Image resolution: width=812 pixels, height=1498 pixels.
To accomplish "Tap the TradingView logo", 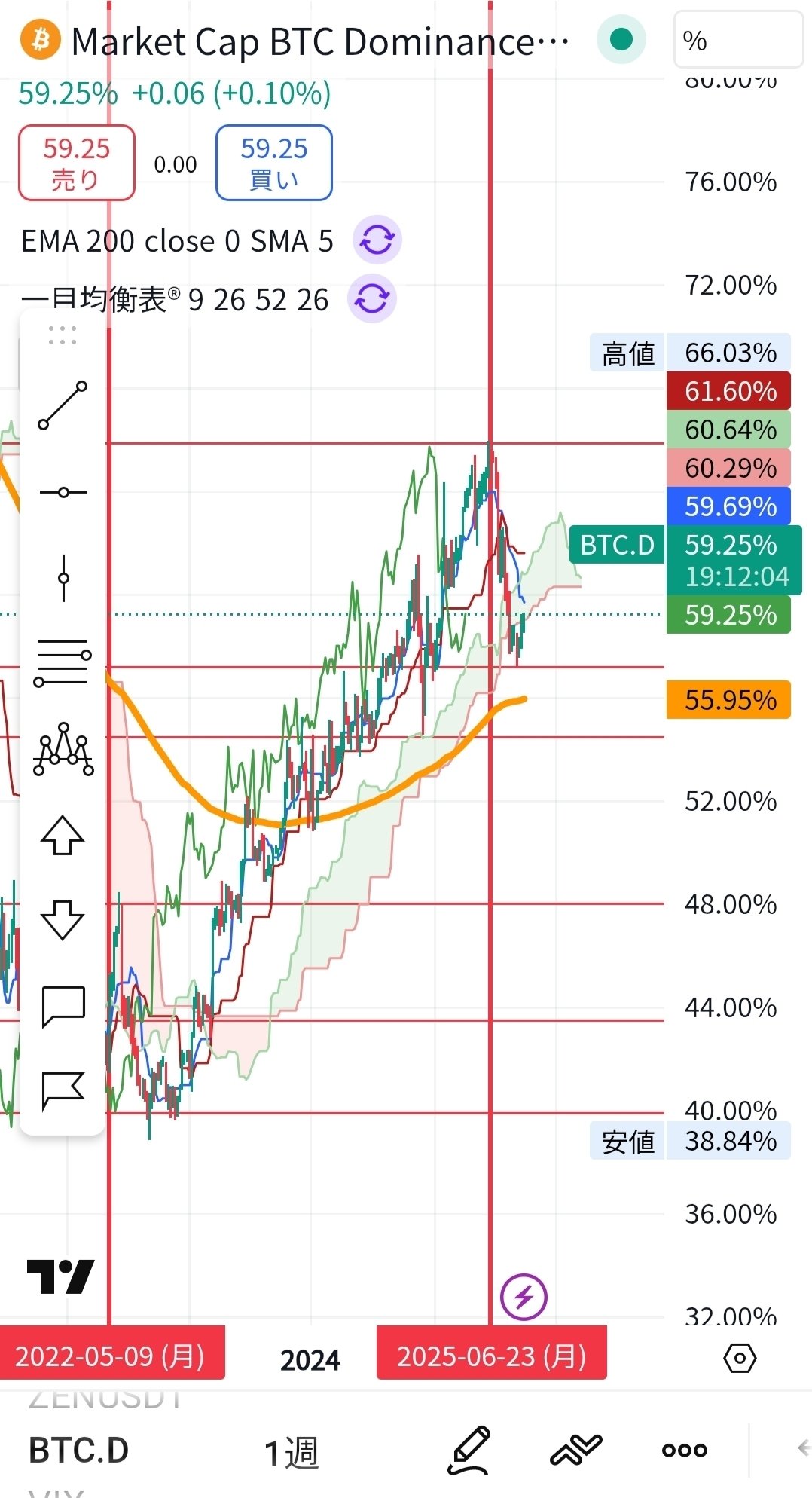I will 60,1276.
